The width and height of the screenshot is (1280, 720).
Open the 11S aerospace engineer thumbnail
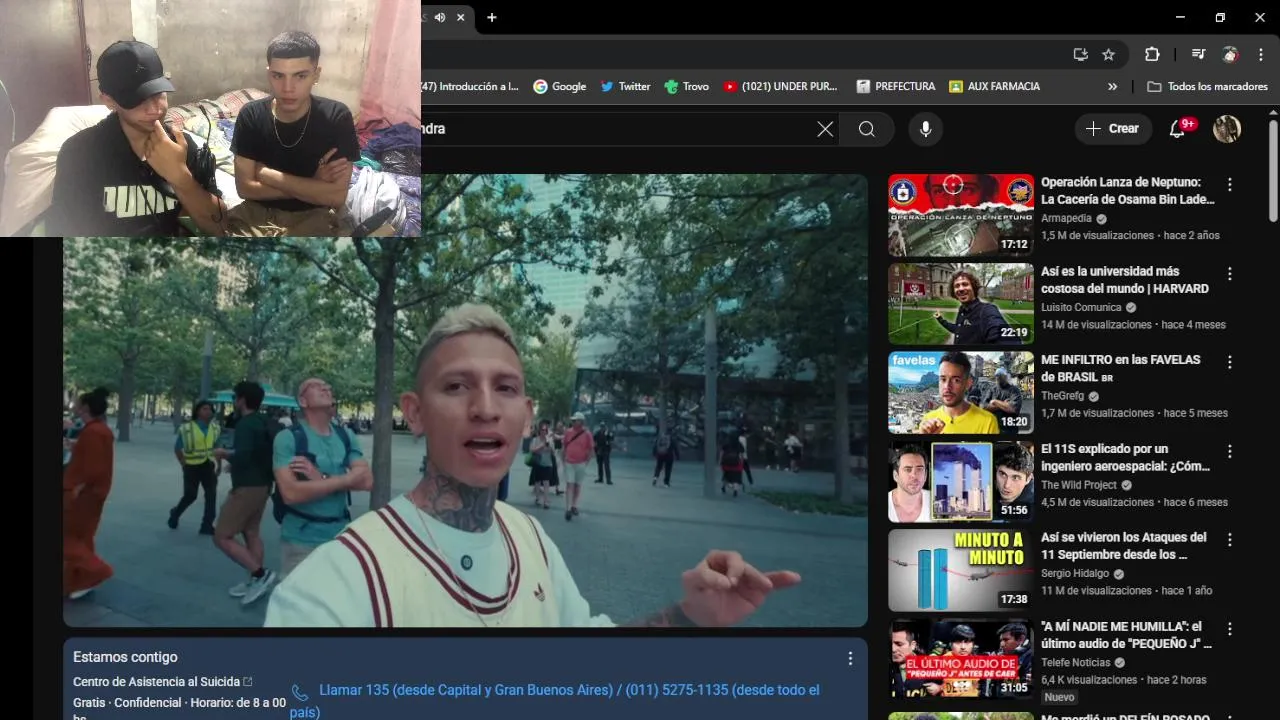click(x=961, y=481)
